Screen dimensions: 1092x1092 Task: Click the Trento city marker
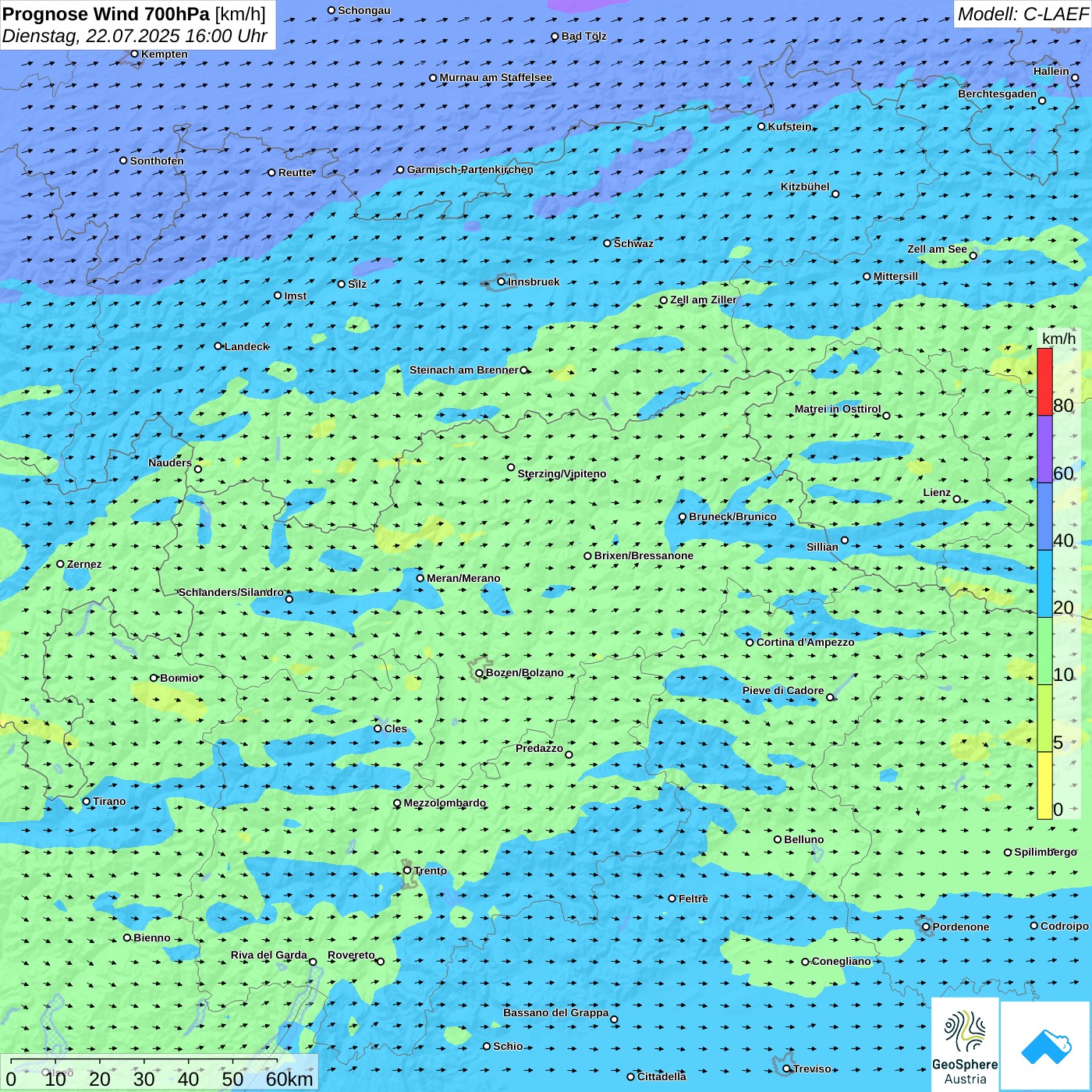[x=407, y=870]
